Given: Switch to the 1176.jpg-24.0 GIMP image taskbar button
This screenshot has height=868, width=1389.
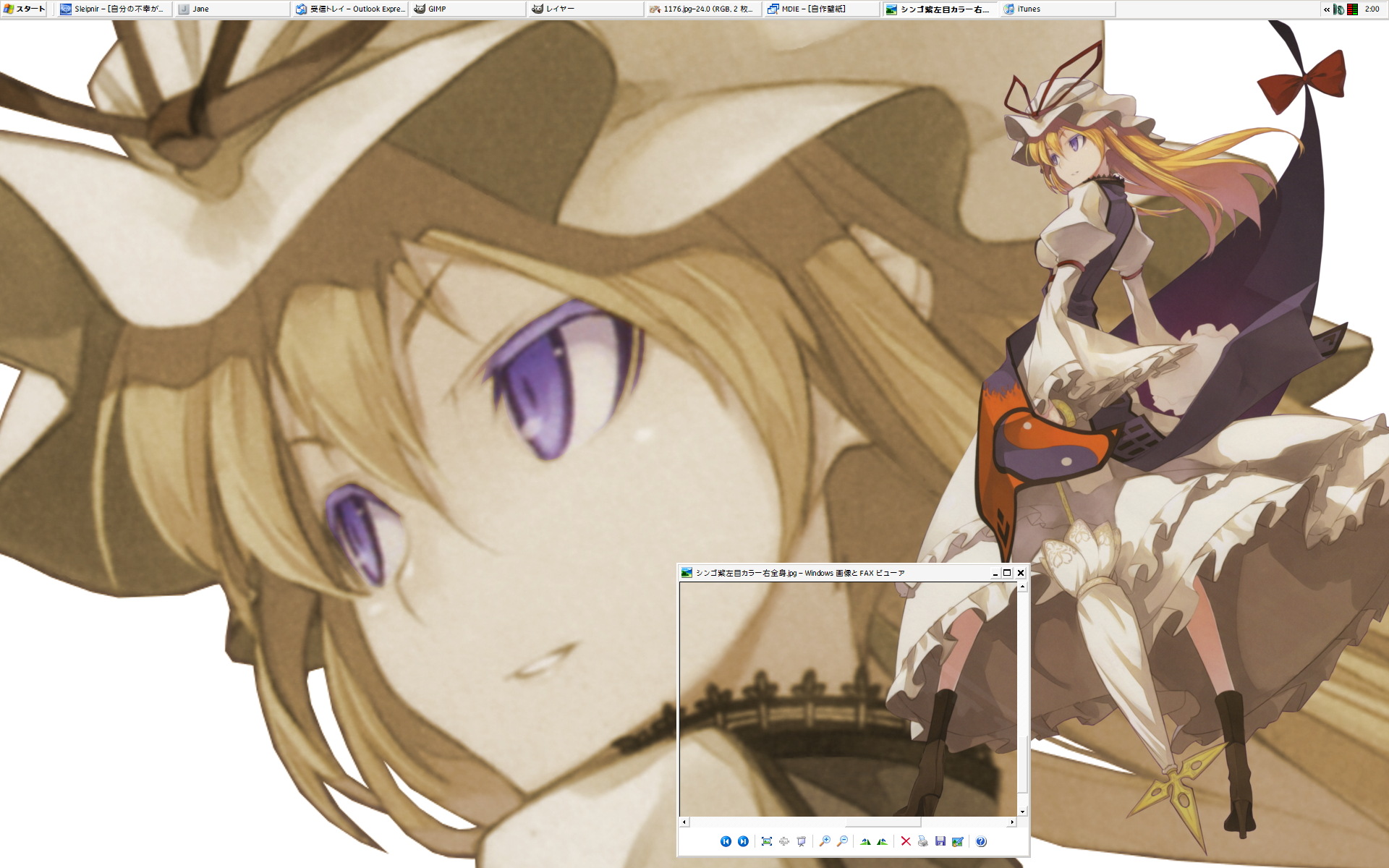Looking at the screenshot, I should (x=704, y=9).
